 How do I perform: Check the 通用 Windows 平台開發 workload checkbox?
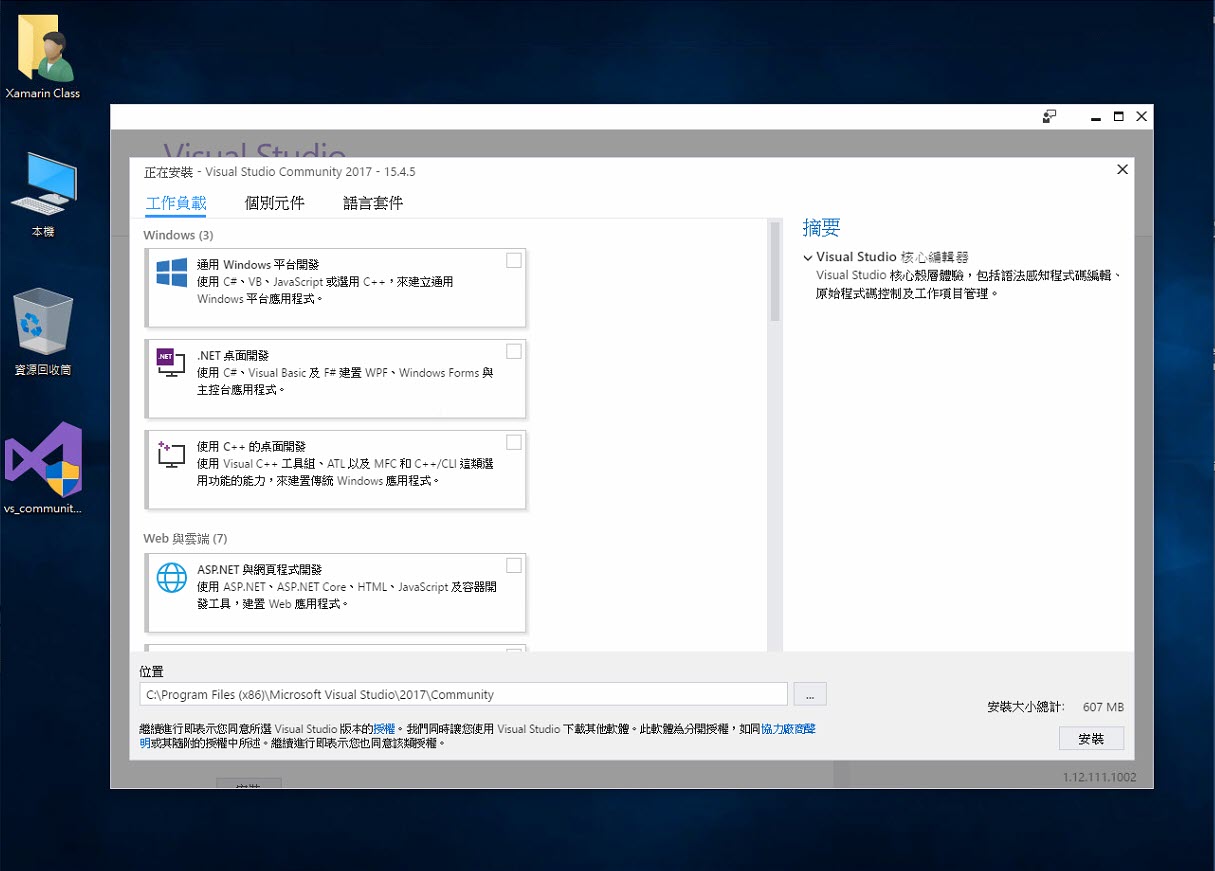513,261
